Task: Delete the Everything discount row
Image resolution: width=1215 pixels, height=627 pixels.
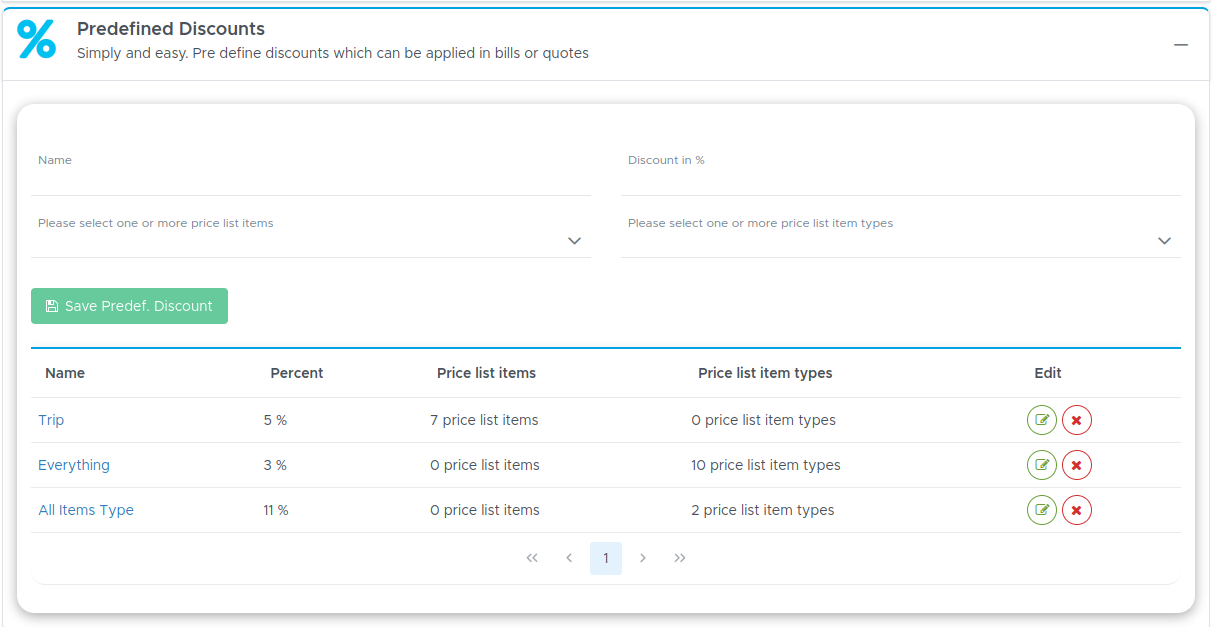Action: (1077, 465)
